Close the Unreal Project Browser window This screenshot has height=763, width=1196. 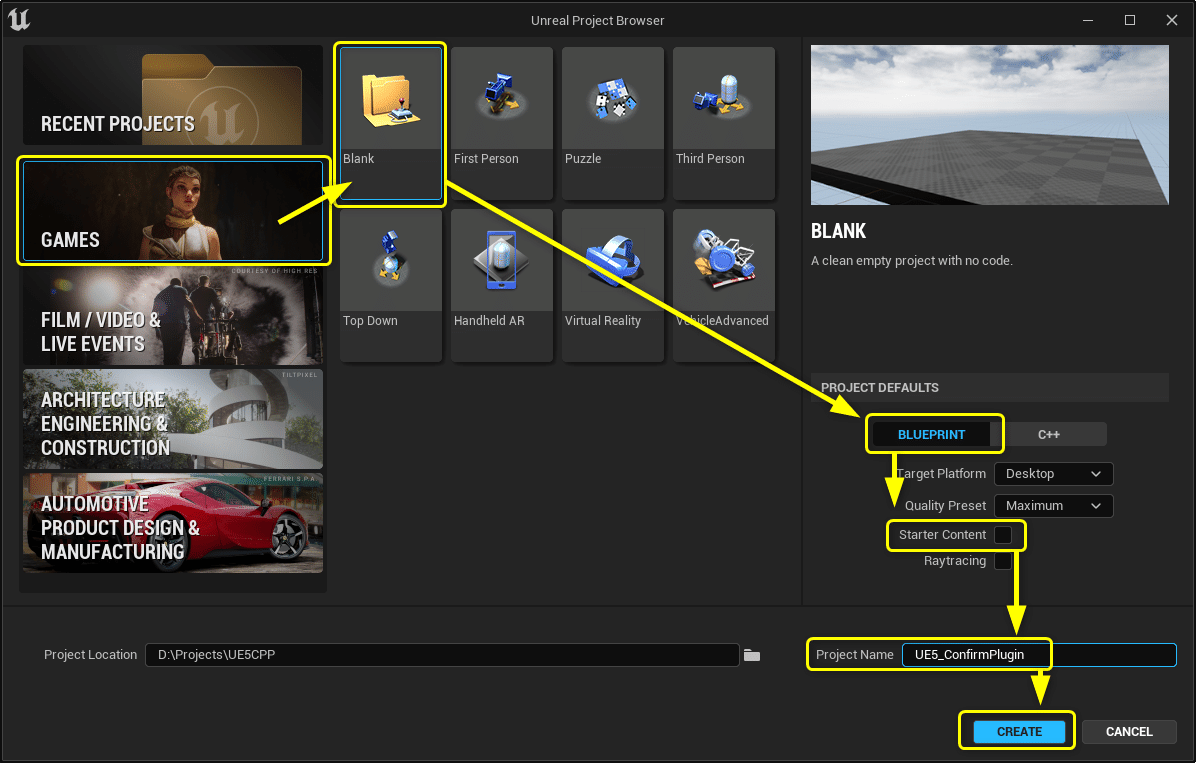tap(1172, 20)
